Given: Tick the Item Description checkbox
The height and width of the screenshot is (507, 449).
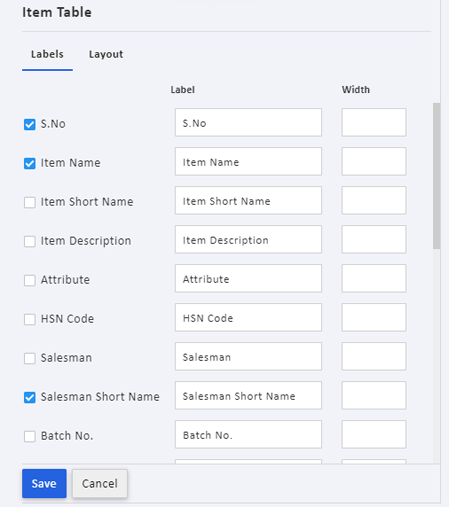Looking at the screenshot, I should coord(30,241).
